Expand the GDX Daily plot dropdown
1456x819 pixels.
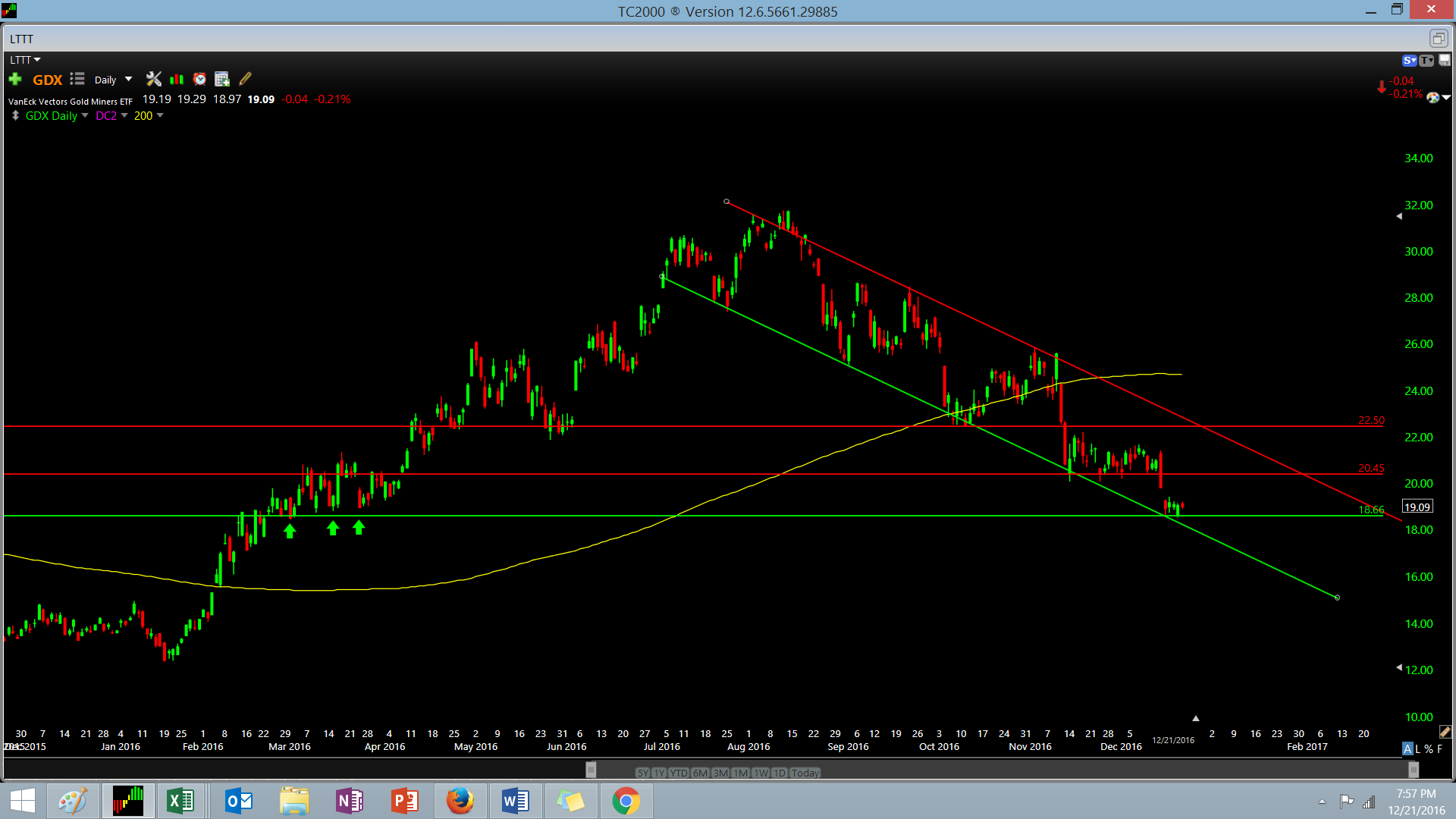85,115
